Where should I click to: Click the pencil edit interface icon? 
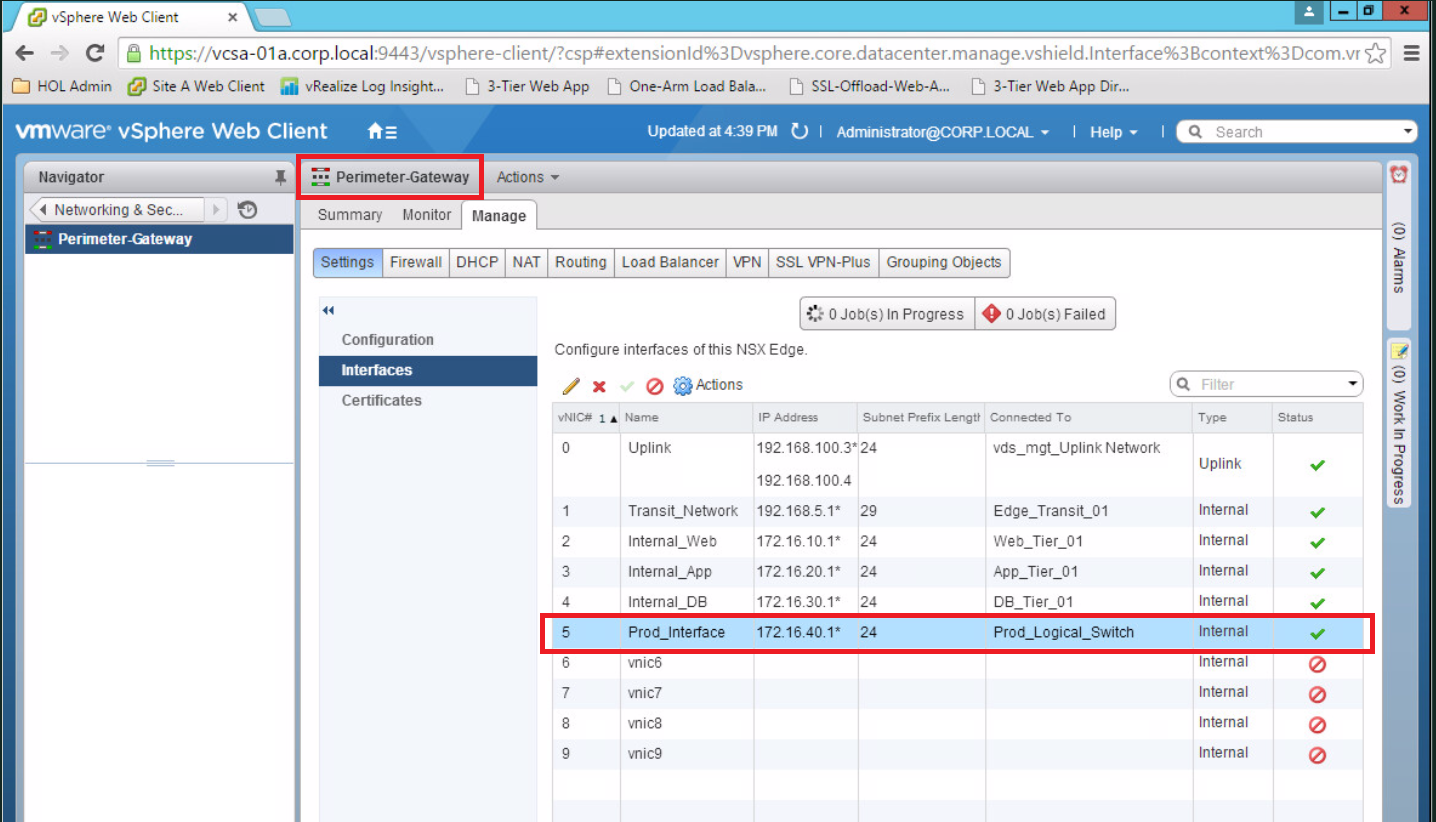click(x=571, y=386)
